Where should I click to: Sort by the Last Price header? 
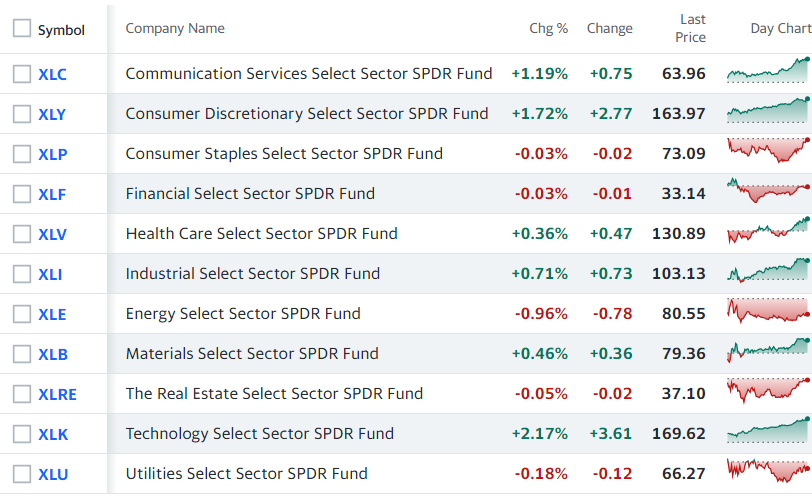pyautogui.click(x=692, y=29)
